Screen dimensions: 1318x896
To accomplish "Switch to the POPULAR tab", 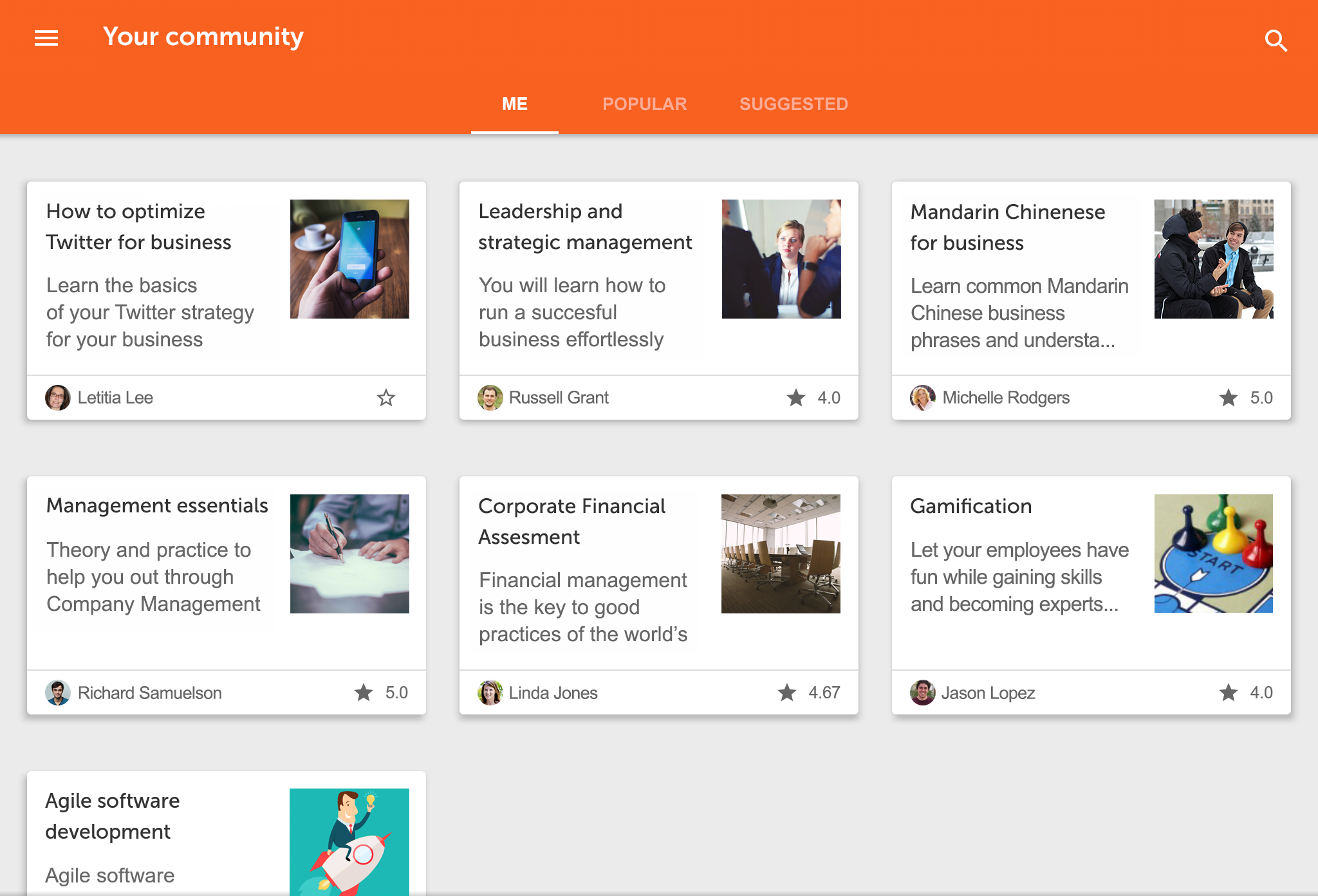I will point(645,104).
